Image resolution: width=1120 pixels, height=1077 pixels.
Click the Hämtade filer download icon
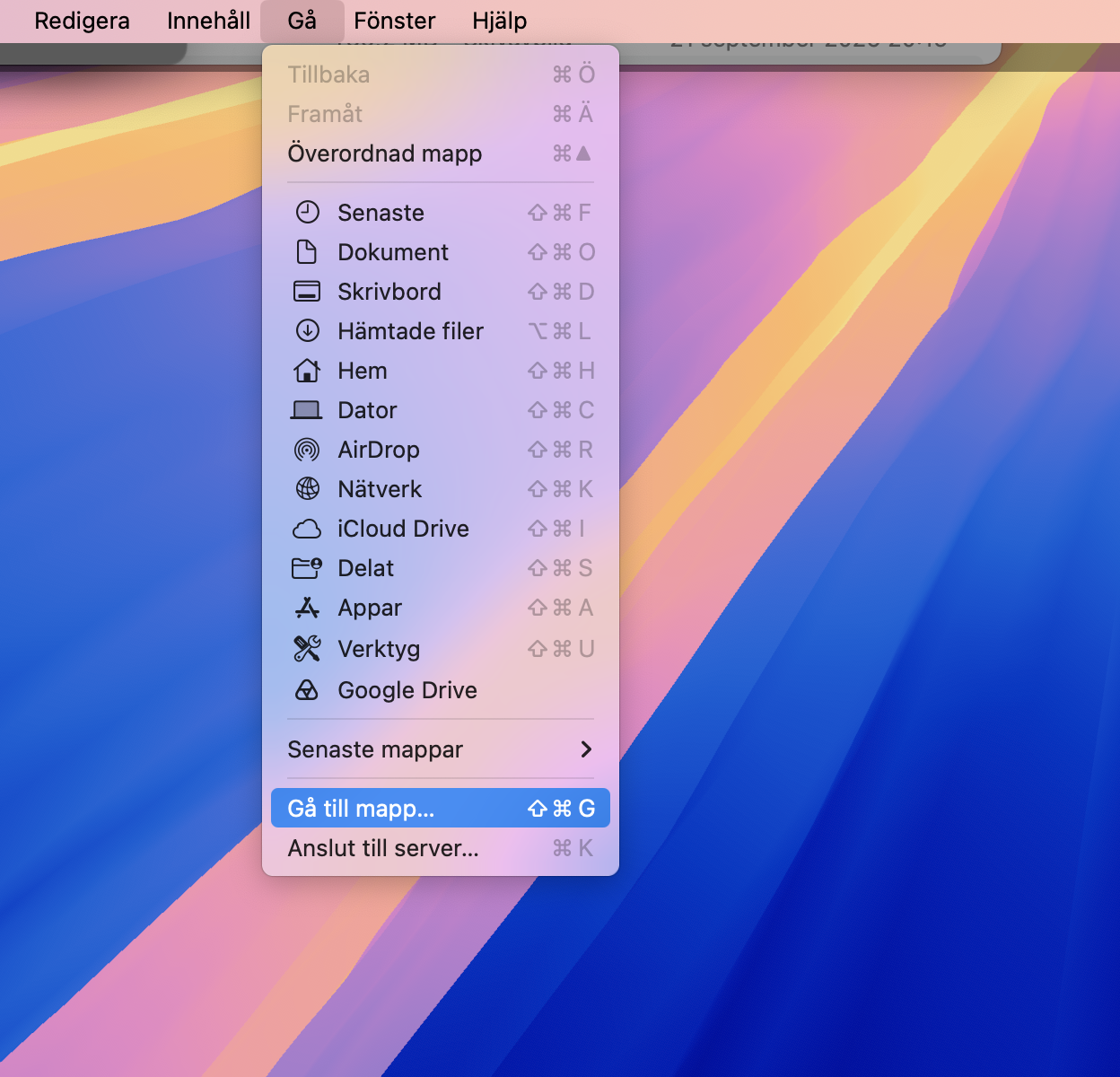coord(307,331)
